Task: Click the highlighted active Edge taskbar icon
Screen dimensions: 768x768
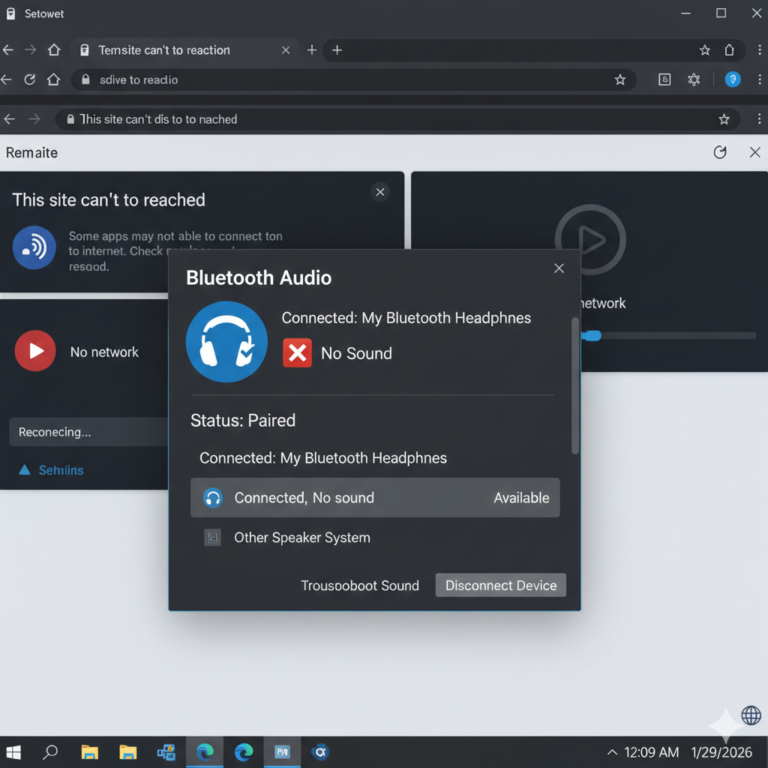Action: 205,752
